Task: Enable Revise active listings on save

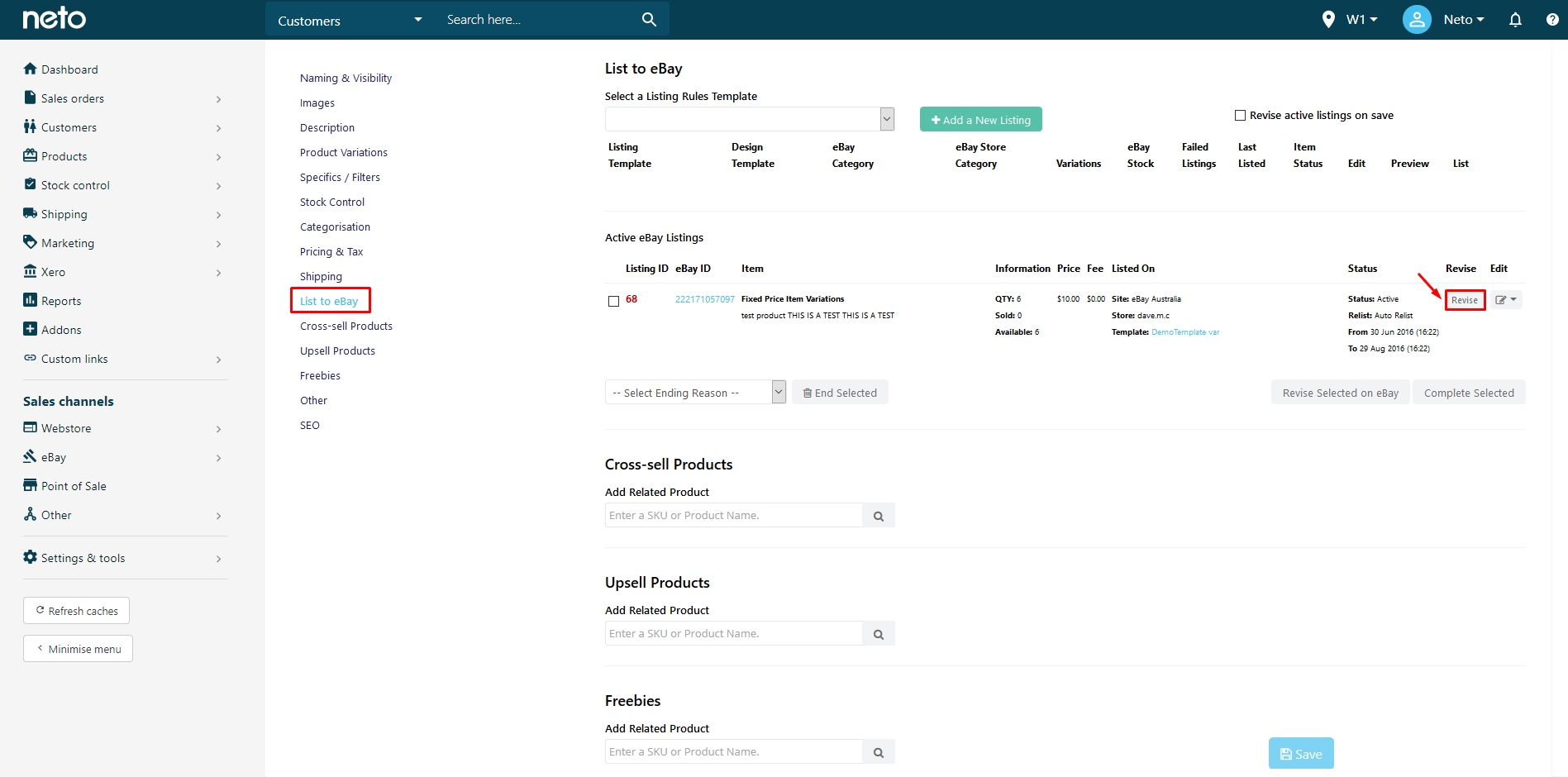Action: (x=1240, y=116)
